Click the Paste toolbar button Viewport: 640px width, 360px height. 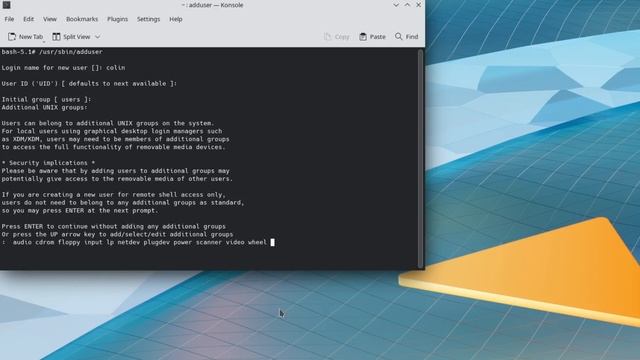click(x=372, y=37)
